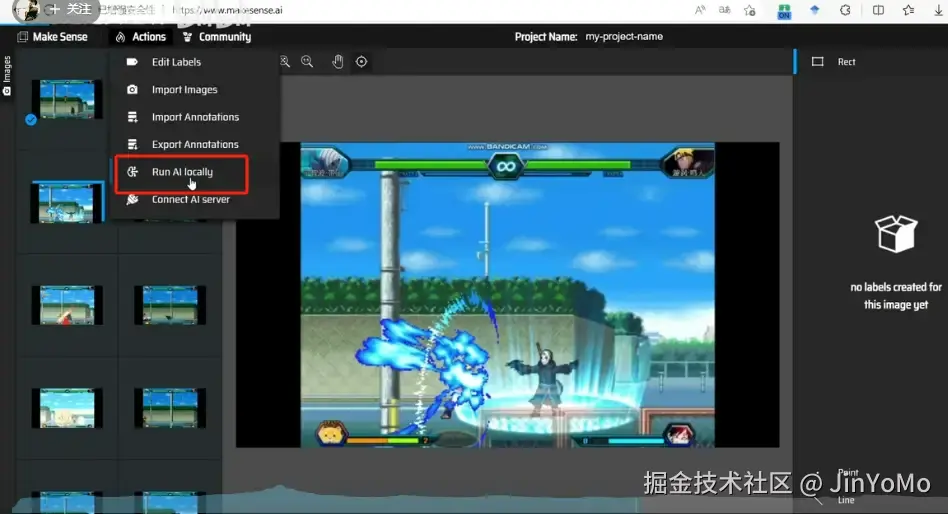The height and width of the screenshot is (514, 948).
Task: Click the Connect AI server plug icon
Action: pyautogui.click(x=132, y=199)
